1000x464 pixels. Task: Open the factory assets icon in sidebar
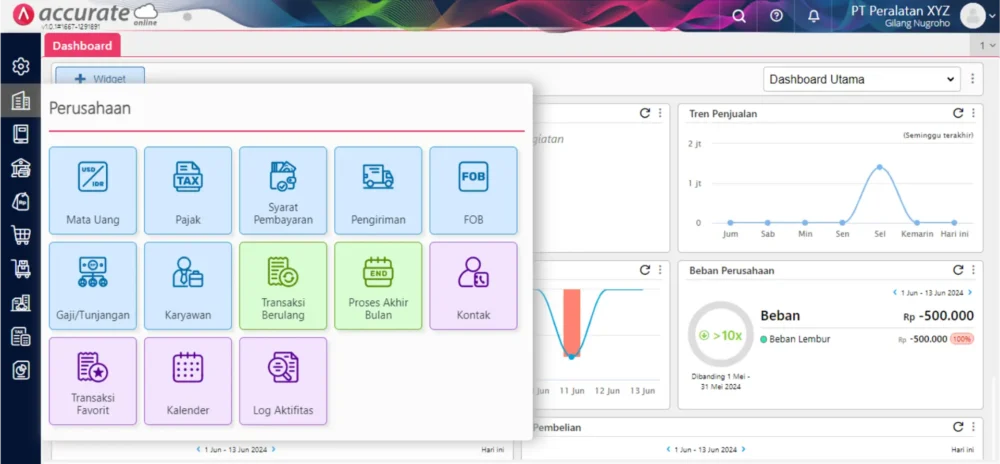point(20,303)
